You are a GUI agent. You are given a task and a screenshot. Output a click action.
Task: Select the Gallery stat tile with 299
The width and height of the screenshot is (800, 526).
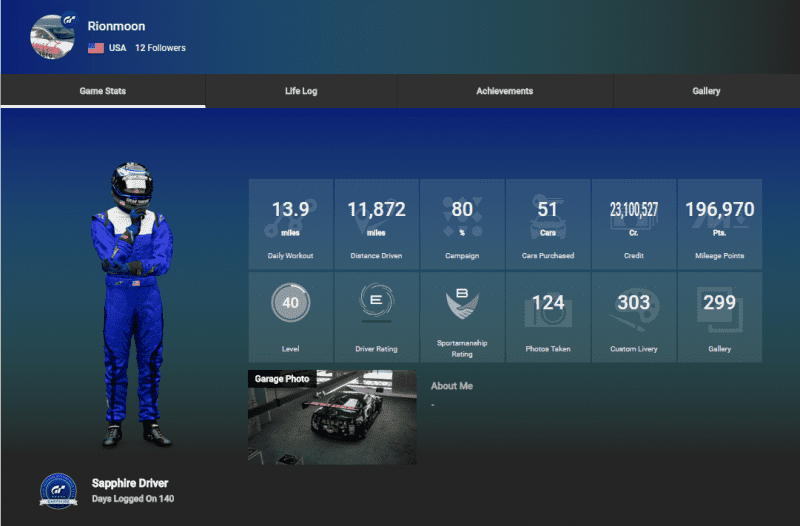pyautogui.click(x=719, y=317)
